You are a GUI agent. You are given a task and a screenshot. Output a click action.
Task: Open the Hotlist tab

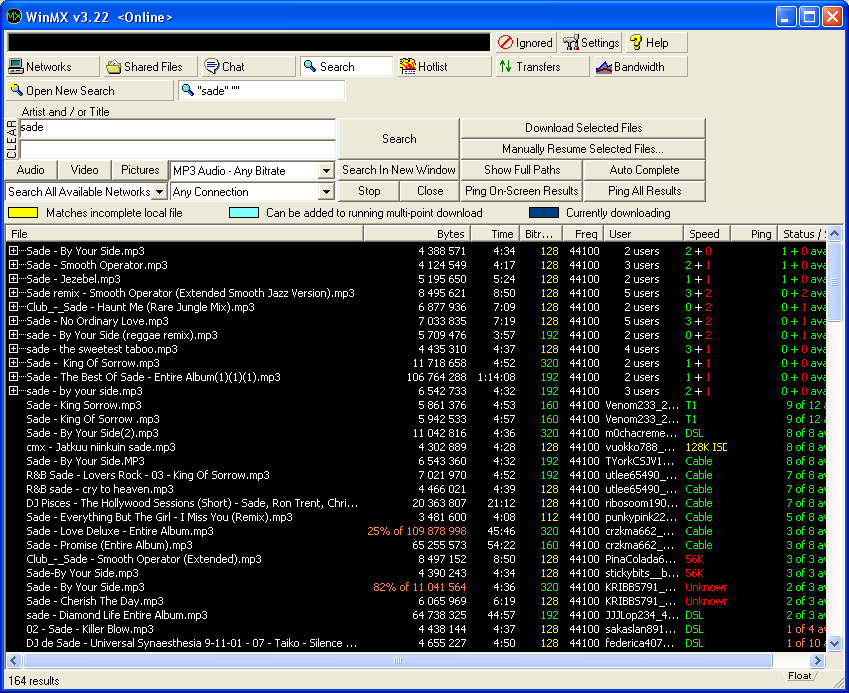click(x=443, y=67)
